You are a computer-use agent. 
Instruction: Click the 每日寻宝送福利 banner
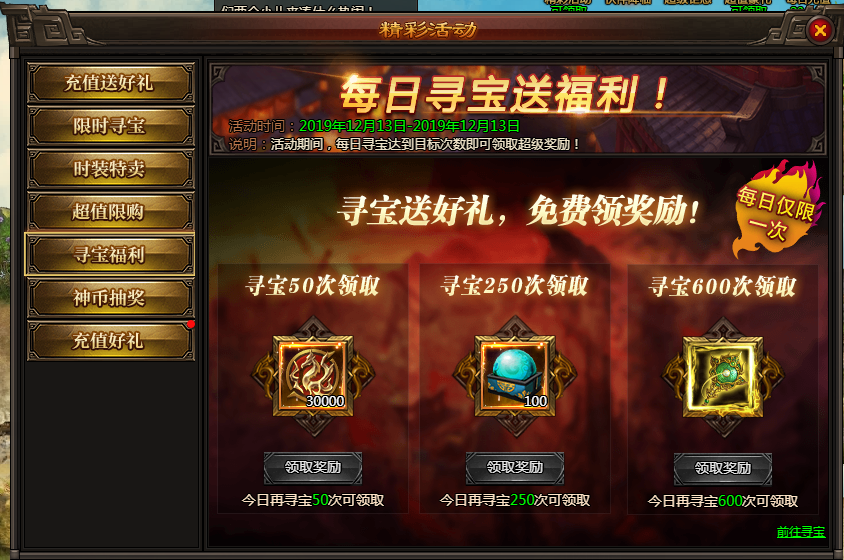(x=518, y=109)
